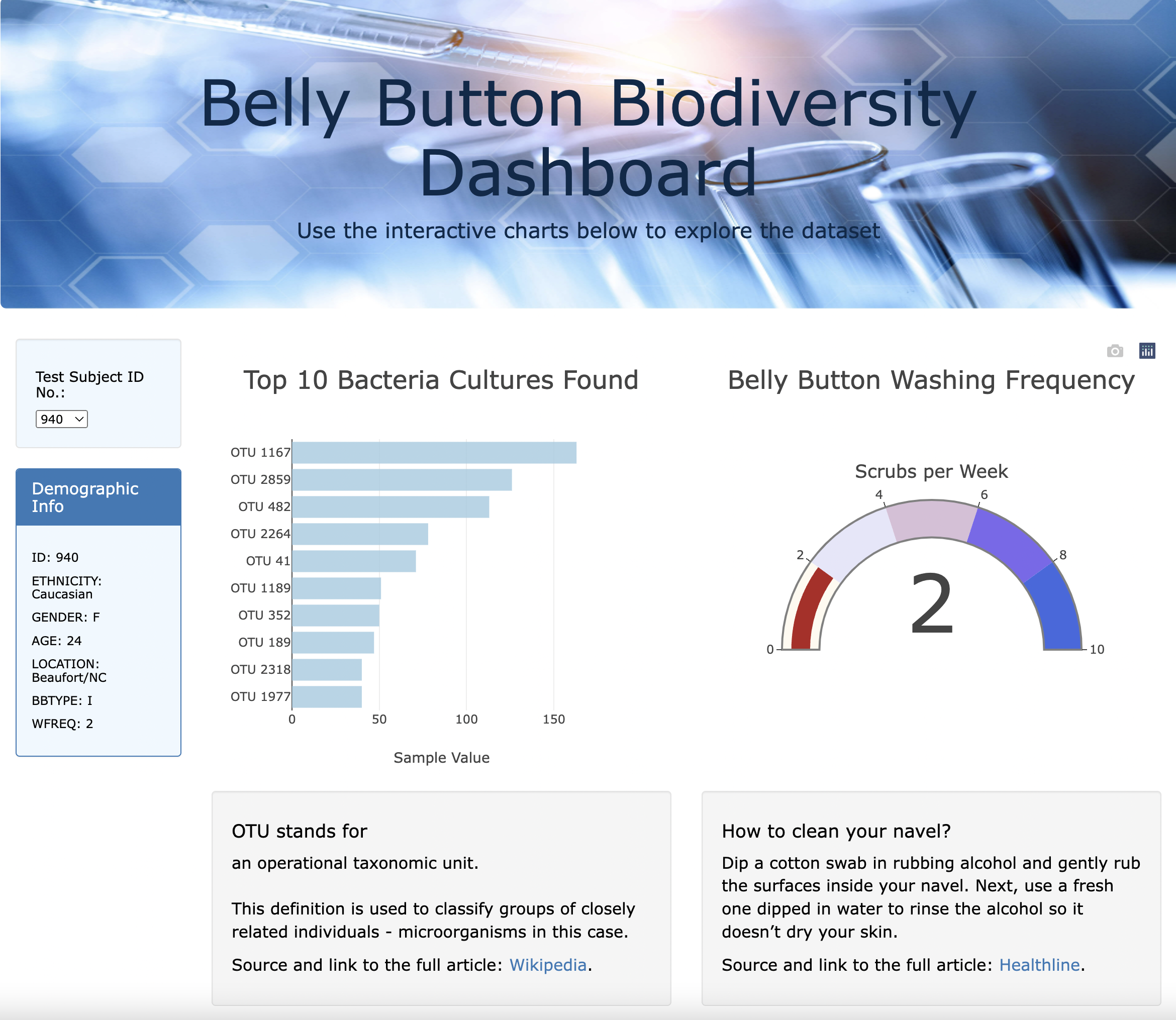Follow the Healthline article link

pos(1039,965)
